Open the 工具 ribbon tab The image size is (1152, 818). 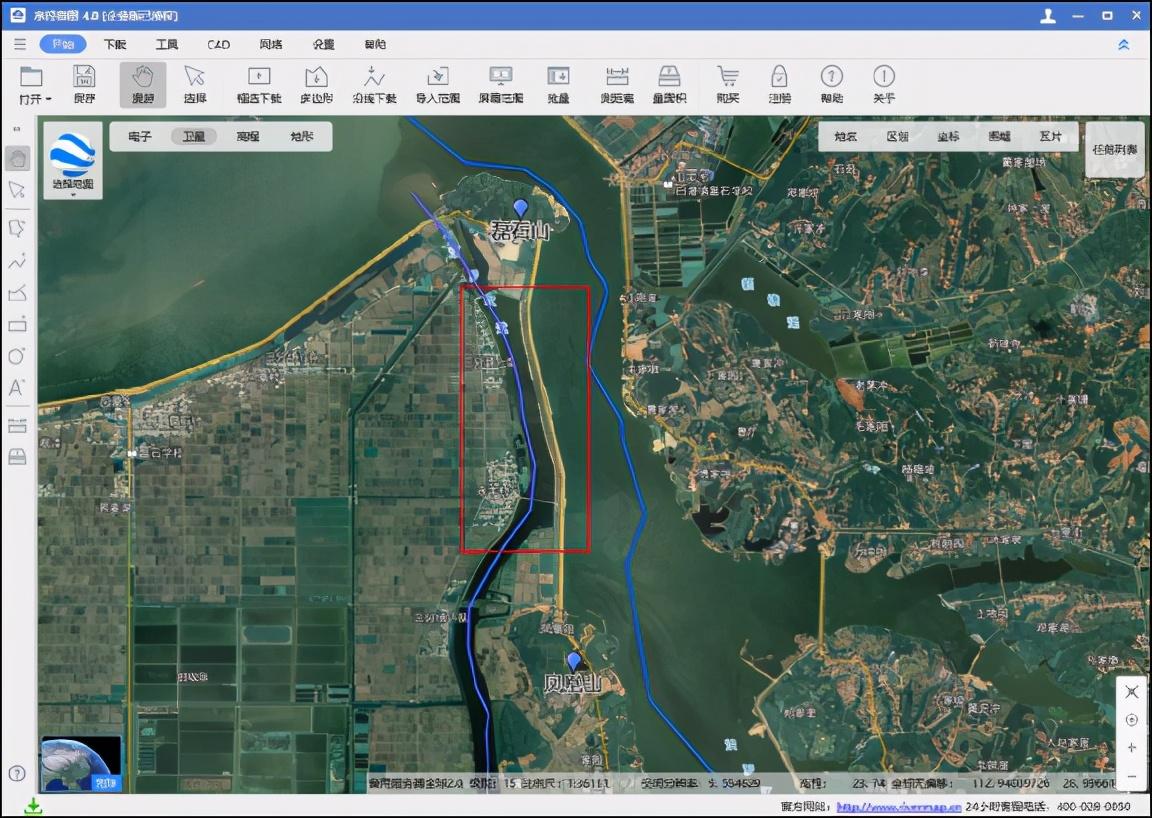[x=167, y=44]
